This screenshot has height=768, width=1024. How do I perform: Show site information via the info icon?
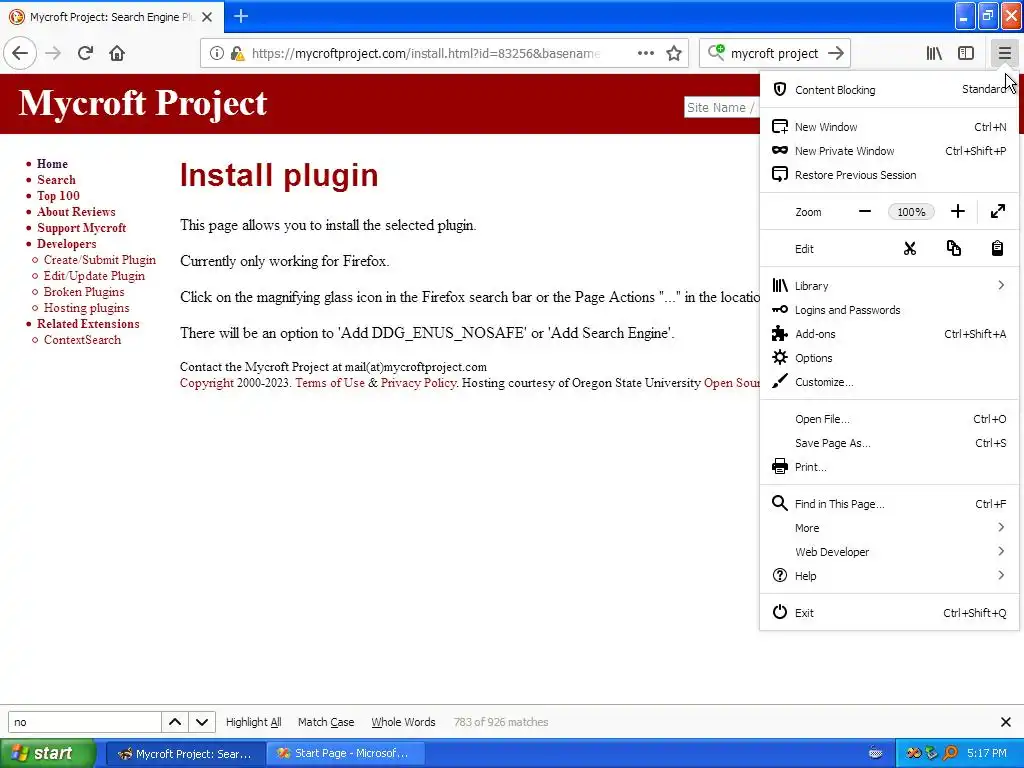217,54
